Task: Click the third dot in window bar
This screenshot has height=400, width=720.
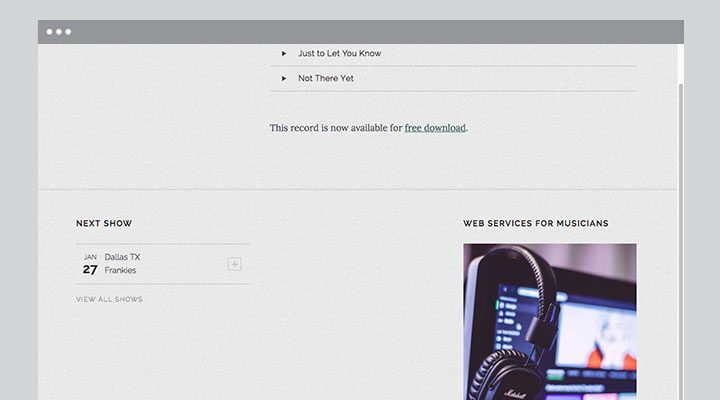Action: pyautogui.click(x=68, y=32)
